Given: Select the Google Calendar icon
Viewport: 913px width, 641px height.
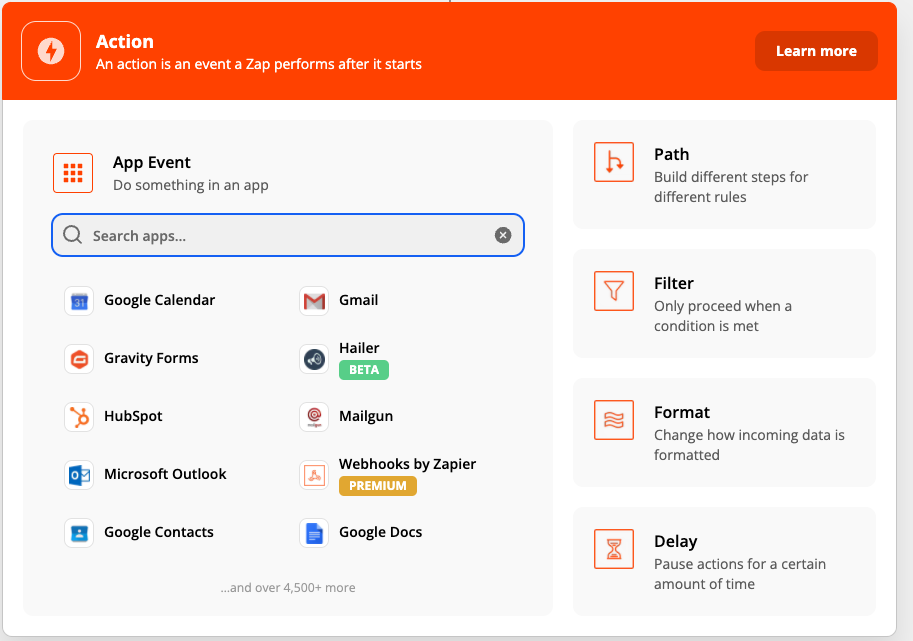Looking at the screenshot, I should [x=79, y=301].
